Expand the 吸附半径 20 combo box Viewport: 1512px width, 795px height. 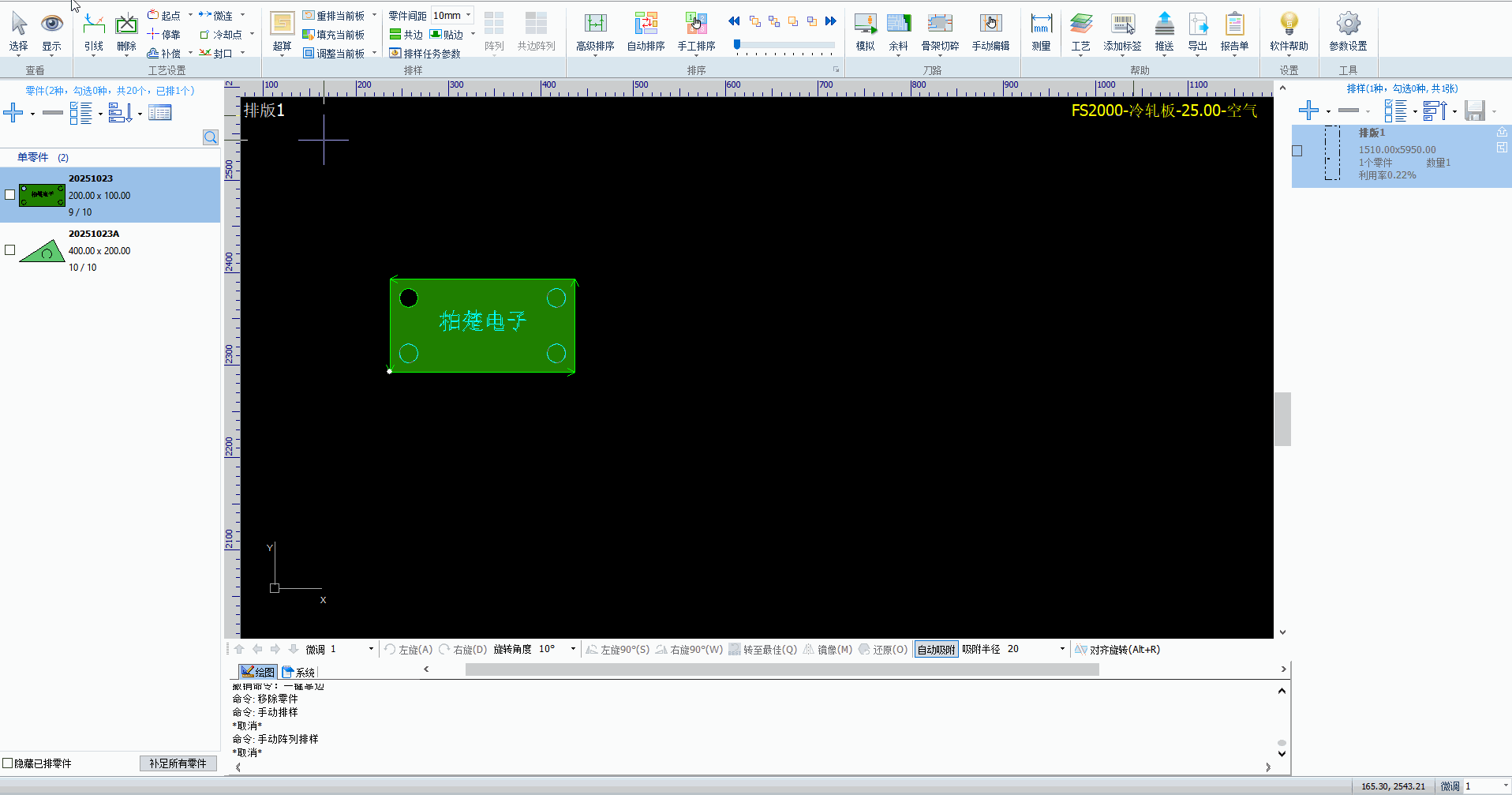tap(1062, 649)
